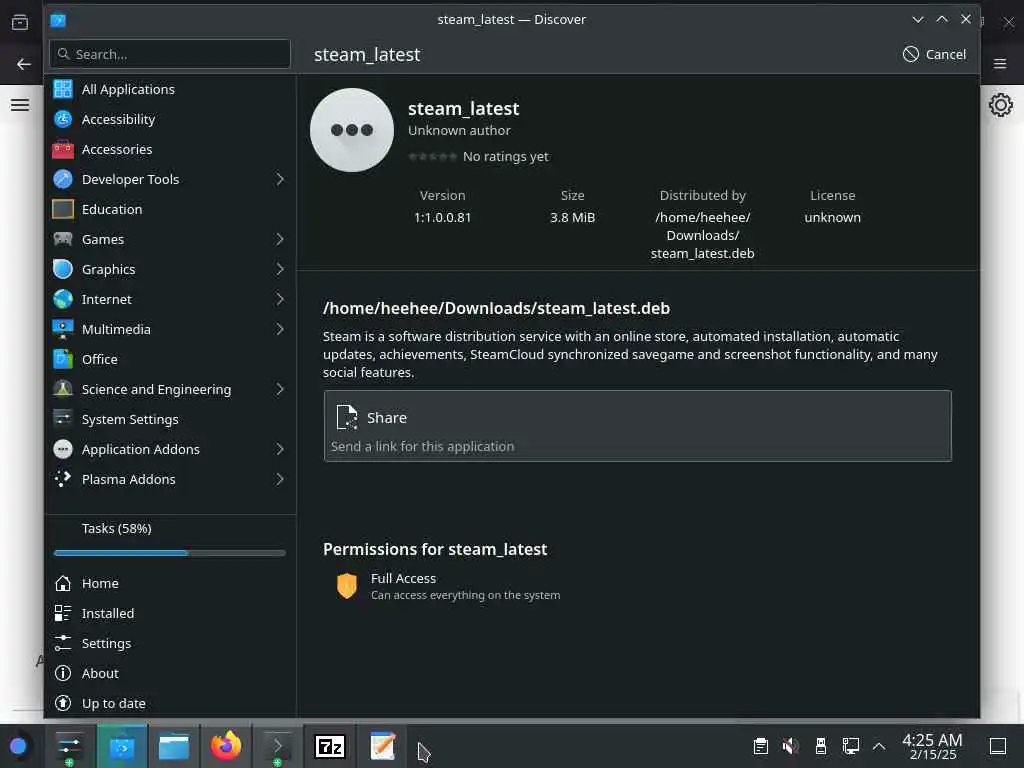The height and width of the screenshot is (768, 1024).
Task: Click the Search field in Discover
Action: pos(170,54)
